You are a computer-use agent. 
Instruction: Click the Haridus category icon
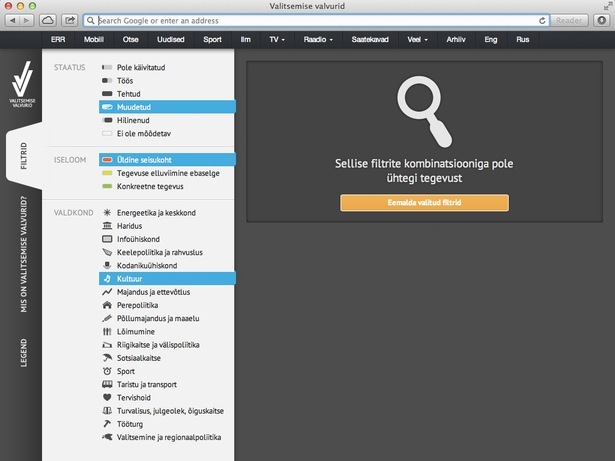pos(107,227)
